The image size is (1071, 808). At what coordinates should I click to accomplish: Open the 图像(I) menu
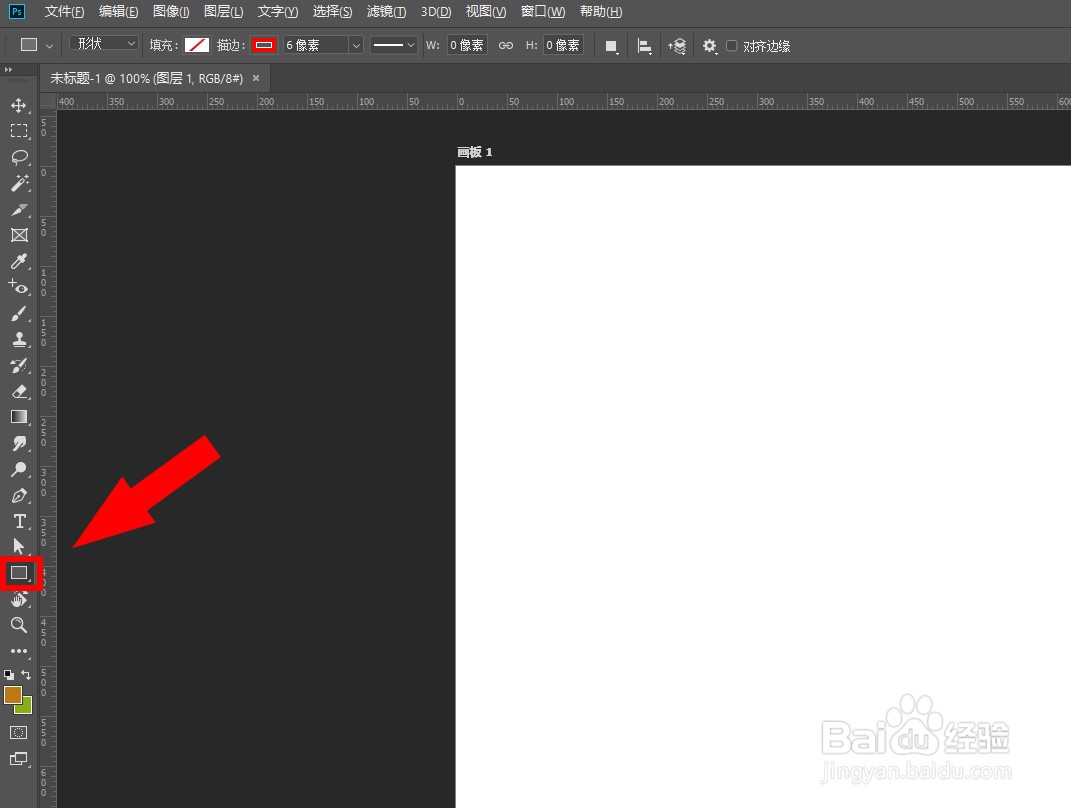tap(171, 12)
